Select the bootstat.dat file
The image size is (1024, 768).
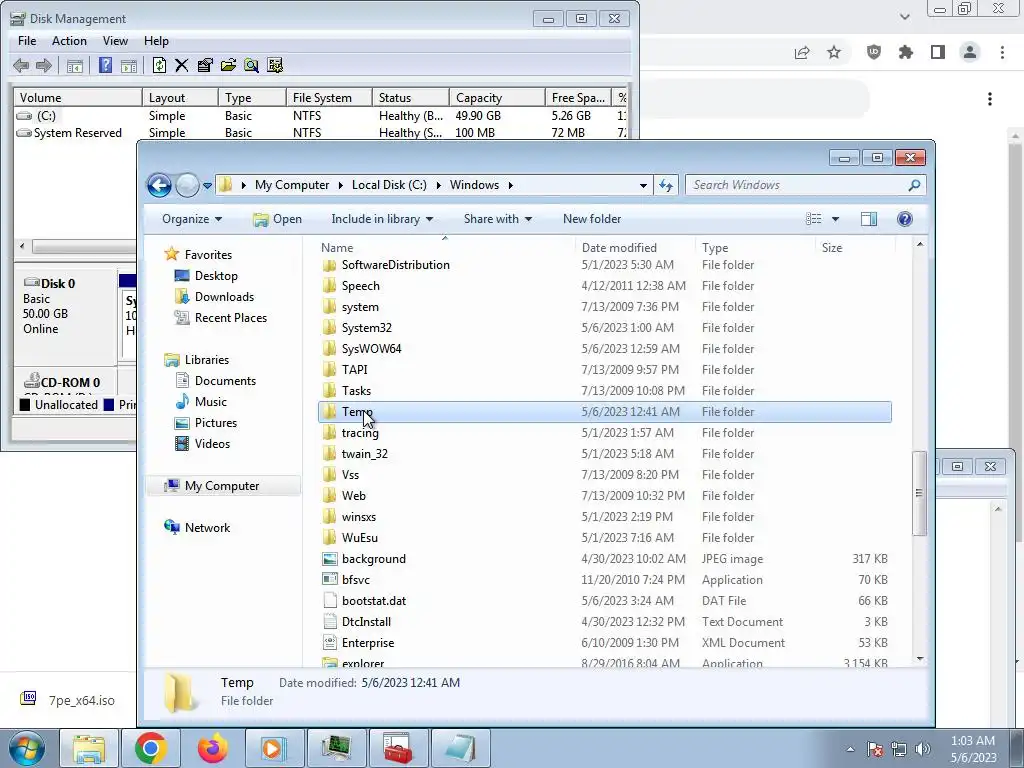point(605,601)
